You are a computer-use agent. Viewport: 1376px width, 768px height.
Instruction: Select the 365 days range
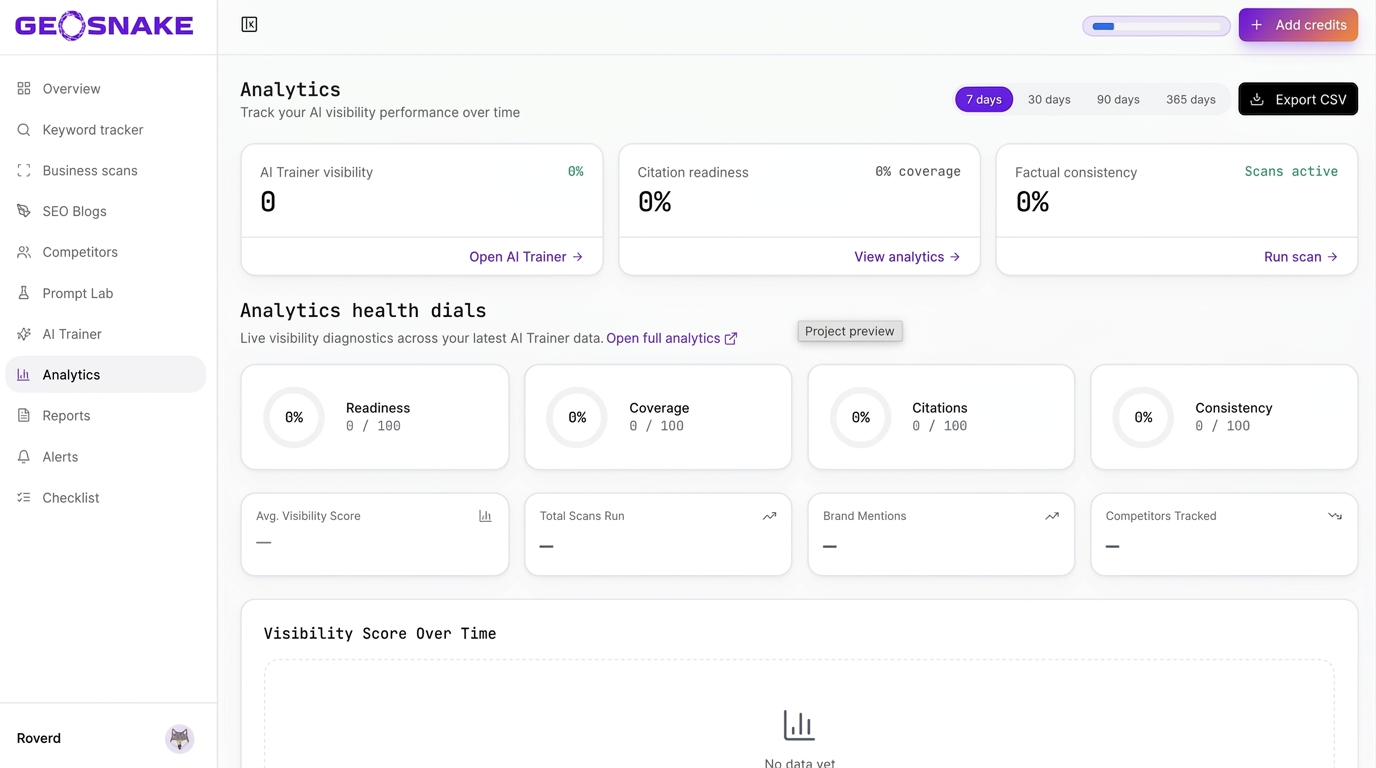tap(1190, 99)
